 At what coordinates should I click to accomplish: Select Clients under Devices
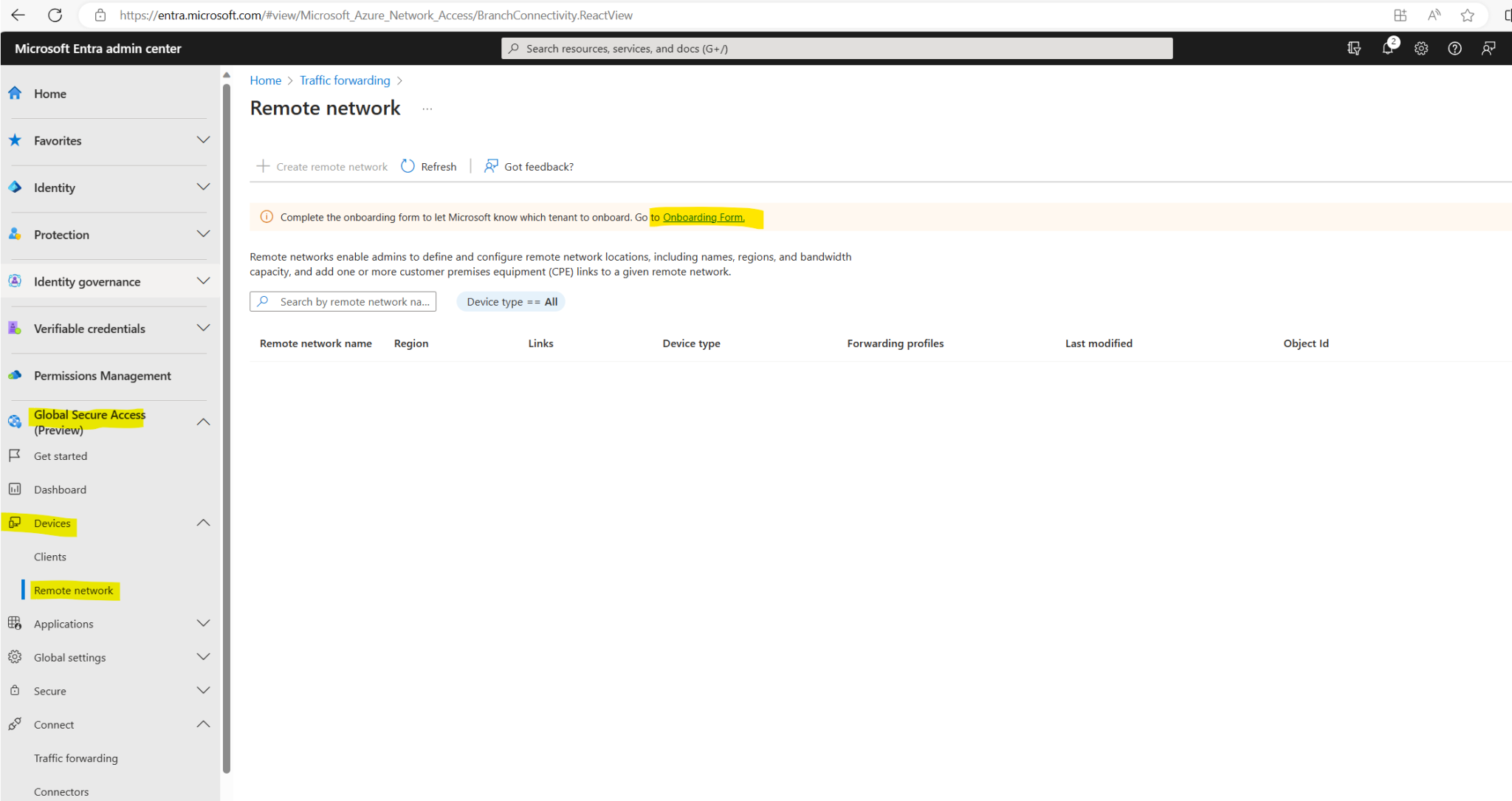pyautogui.click(x=50, y=556)
